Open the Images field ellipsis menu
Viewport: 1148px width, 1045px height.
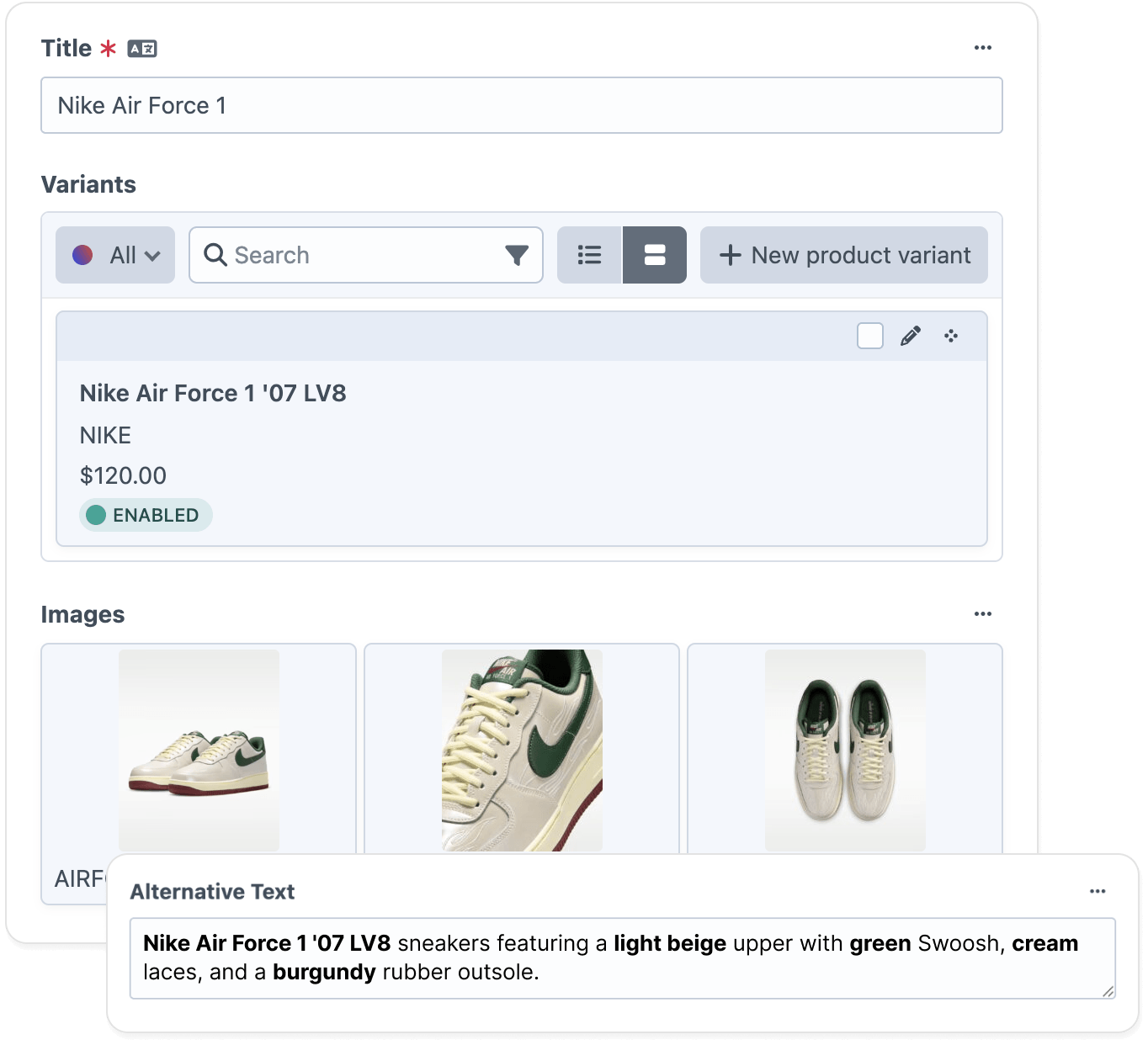click(983, 614)
